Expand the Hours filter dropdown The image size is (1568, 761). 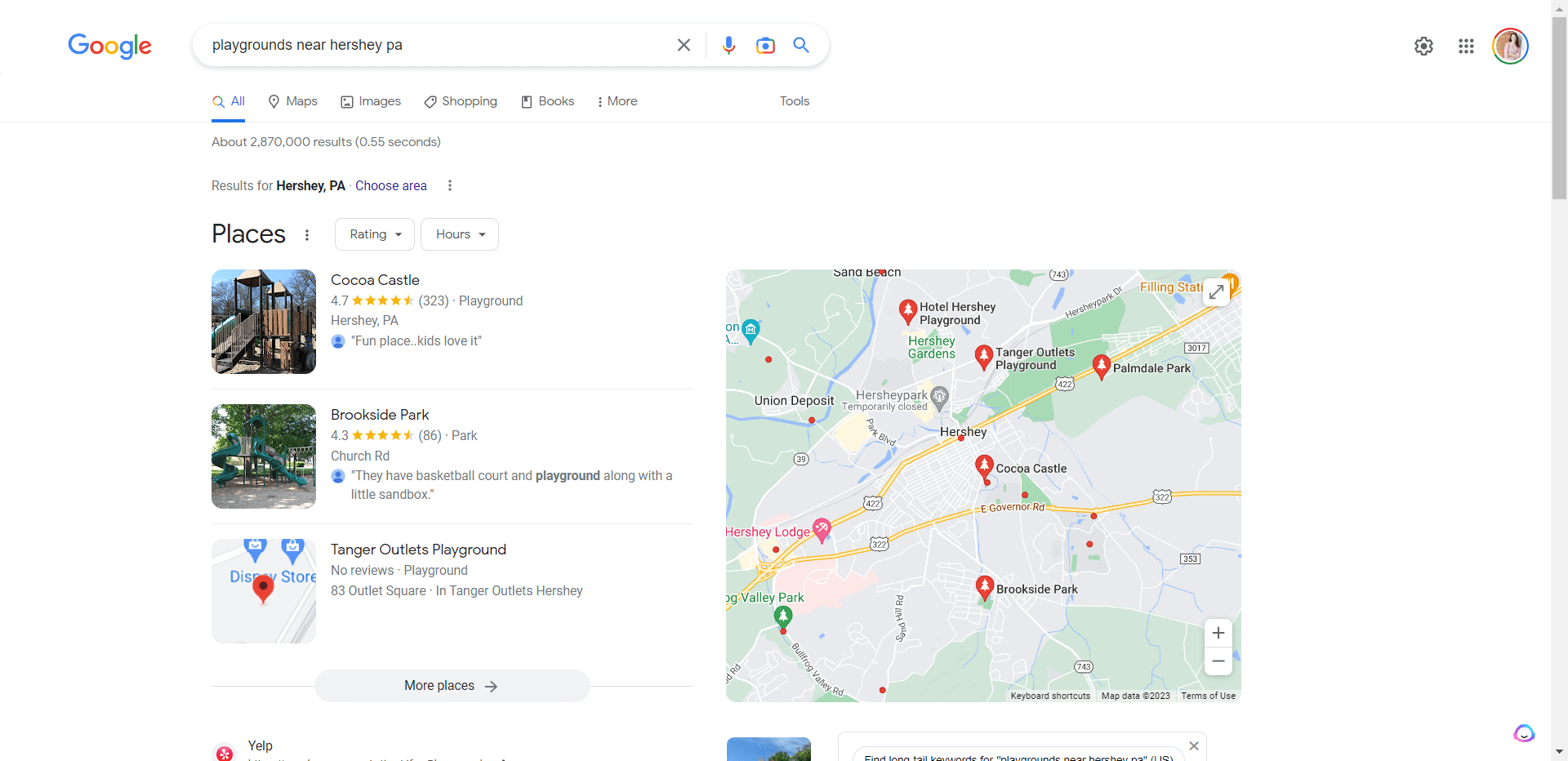click(460, 234)
